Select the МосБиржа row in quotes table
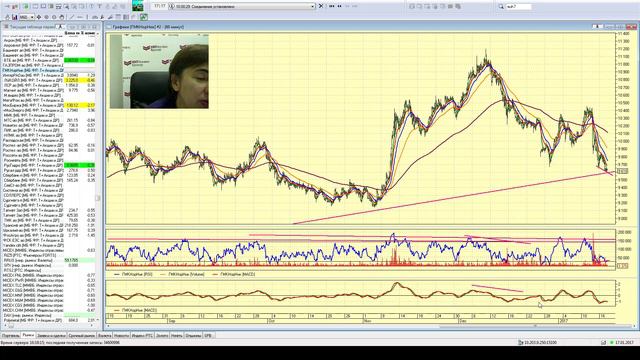 (x=49, y=105)
